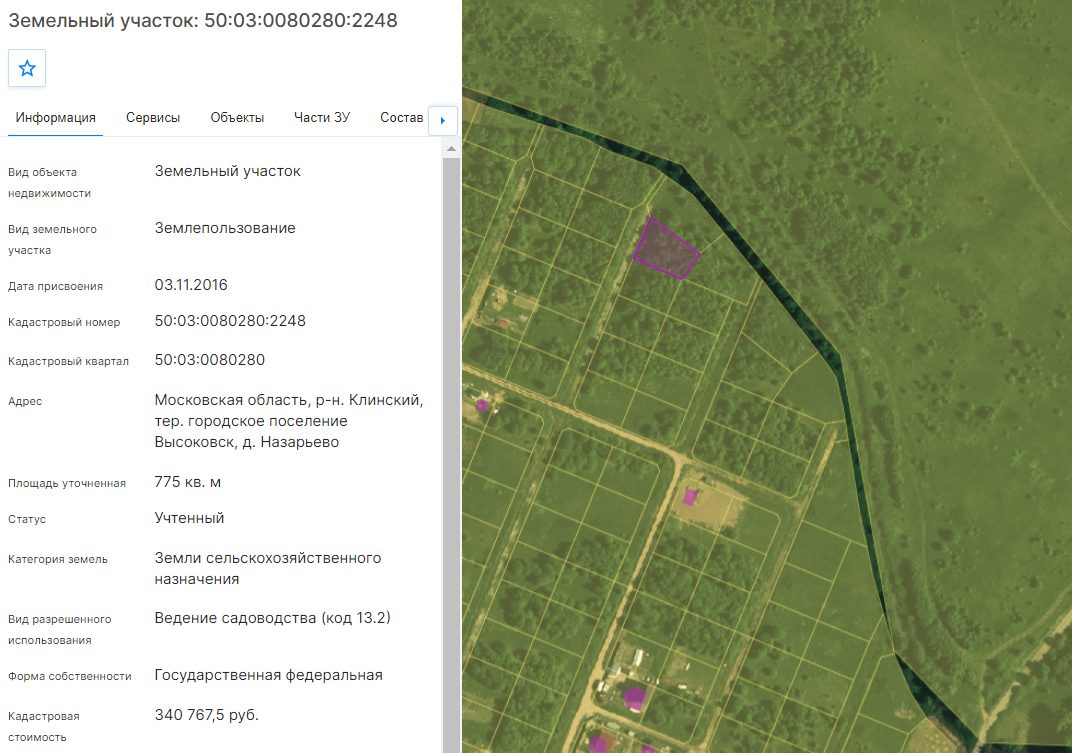The height and width of the screenshot is (753, 1072).
Task: Click cadastral quarter value 50:03:0080280
Action: 210,360
